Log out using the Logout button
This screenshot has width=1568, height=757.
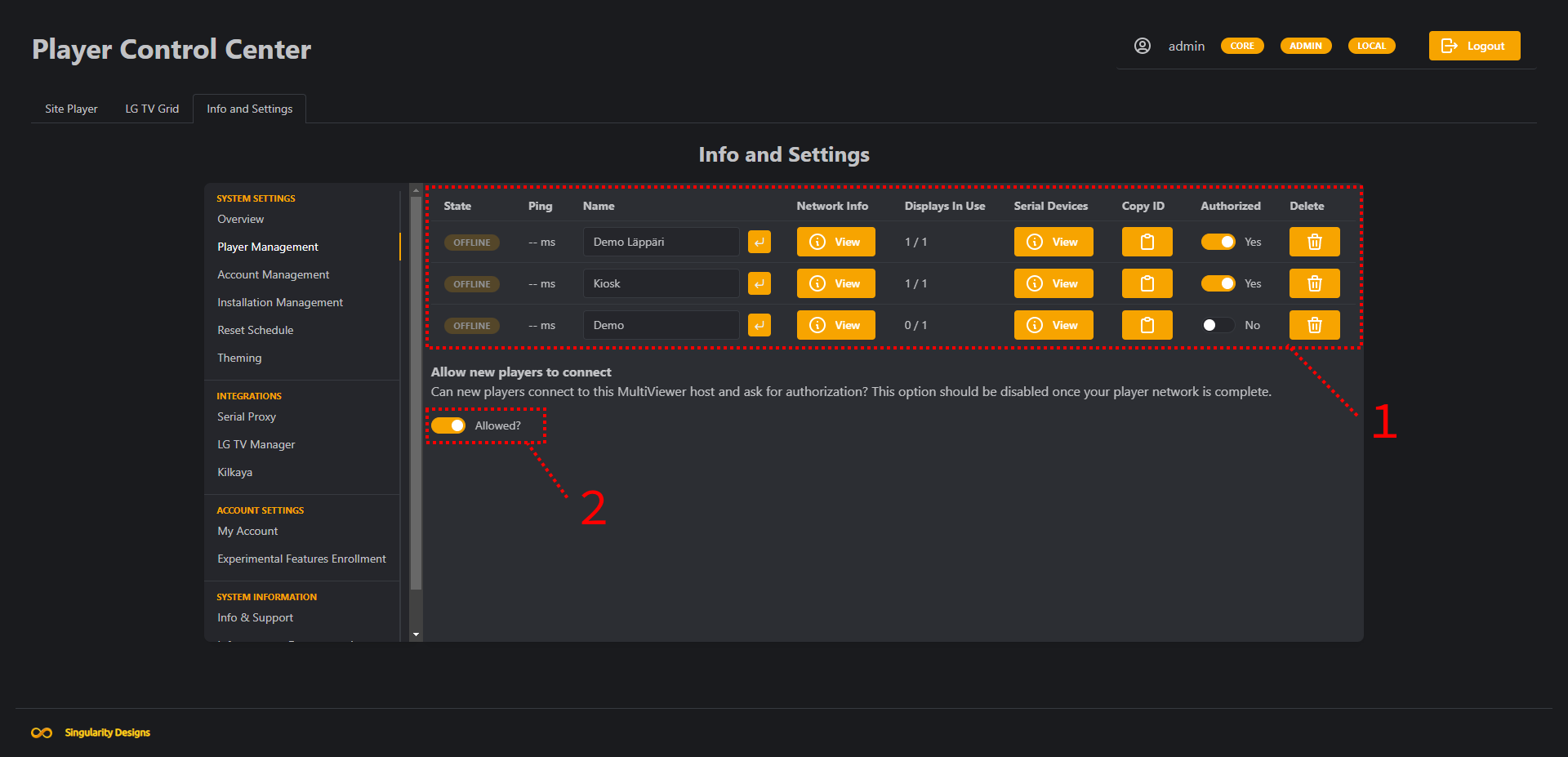coord(1474,46)
